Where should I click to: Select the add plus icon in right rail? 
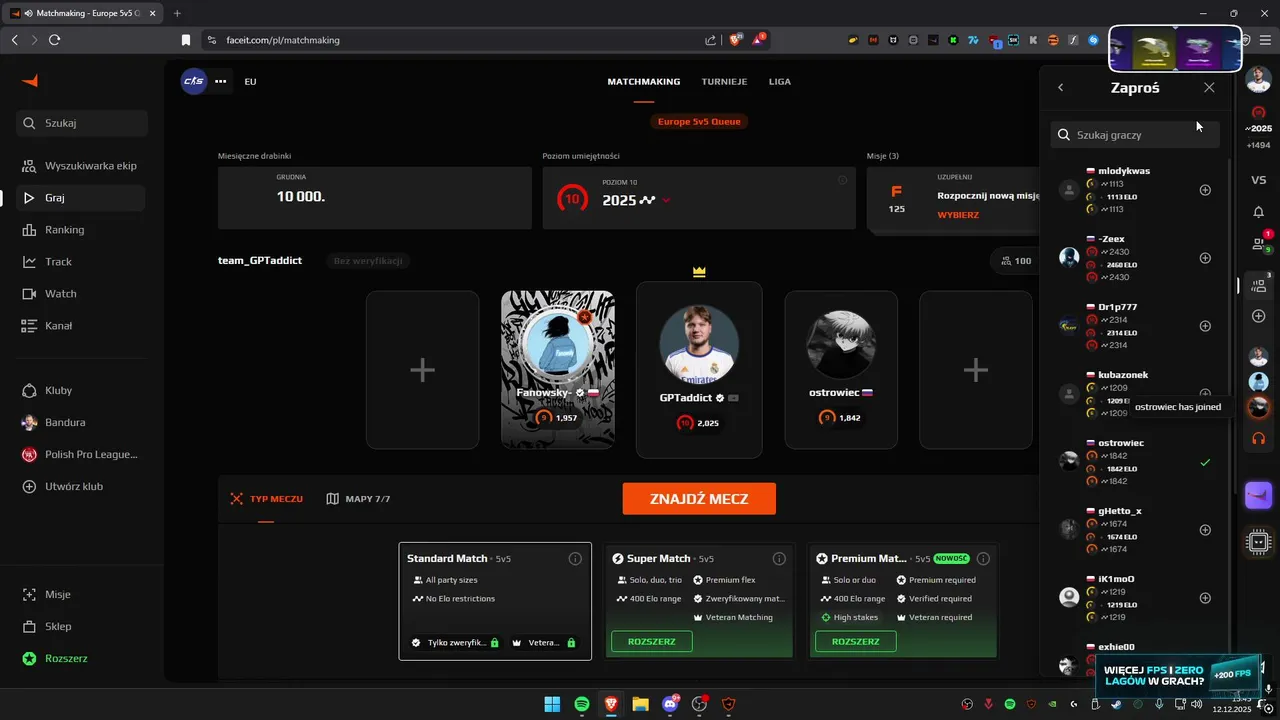(x=1259, y=316)
